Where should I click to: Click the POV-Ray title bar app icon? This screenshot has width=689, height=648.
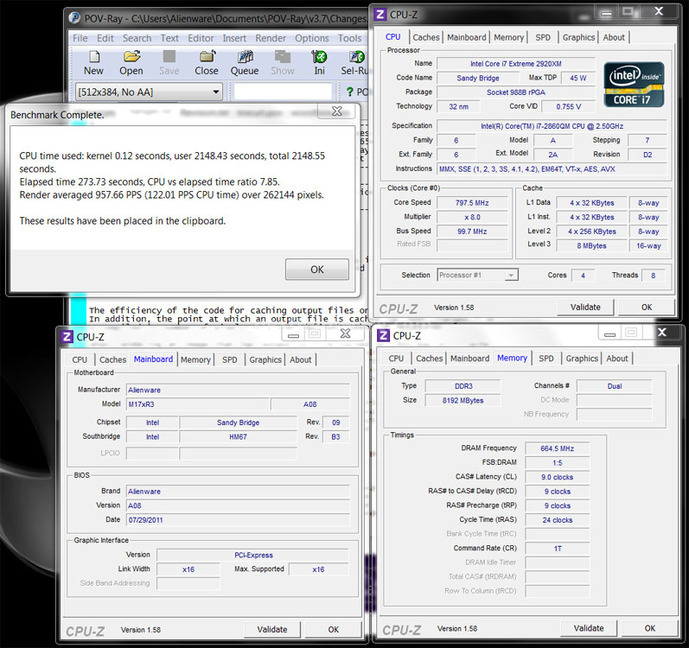point(74,18)
